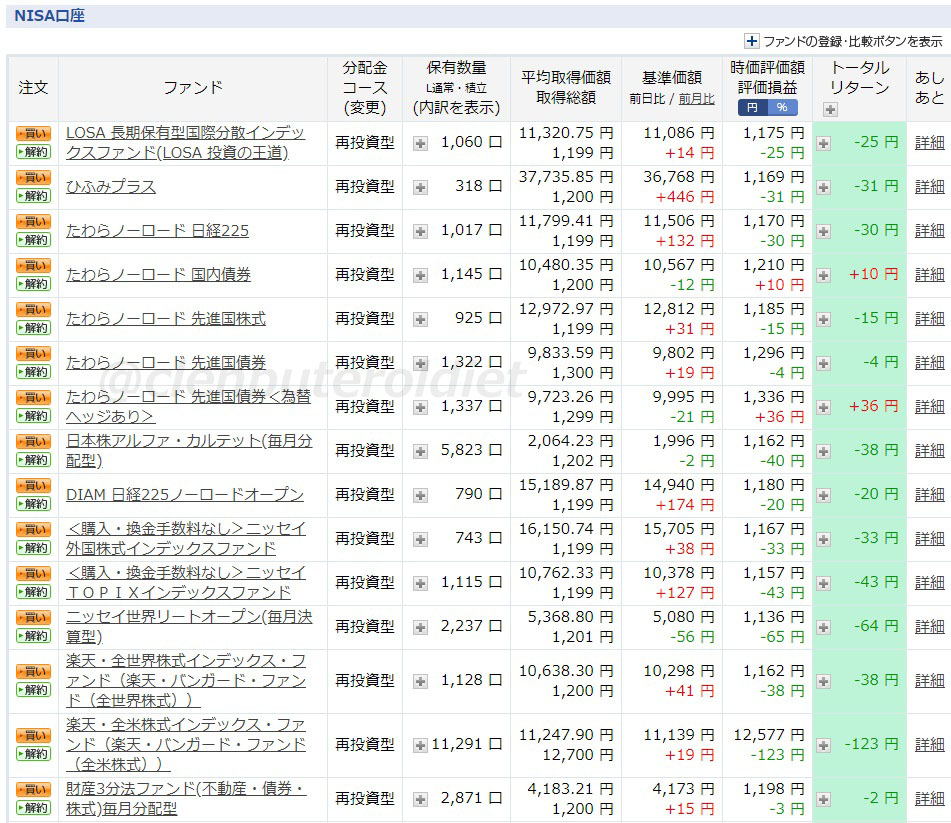Click 詳細 link for 楽天・全米株式 row

(929, 744)
